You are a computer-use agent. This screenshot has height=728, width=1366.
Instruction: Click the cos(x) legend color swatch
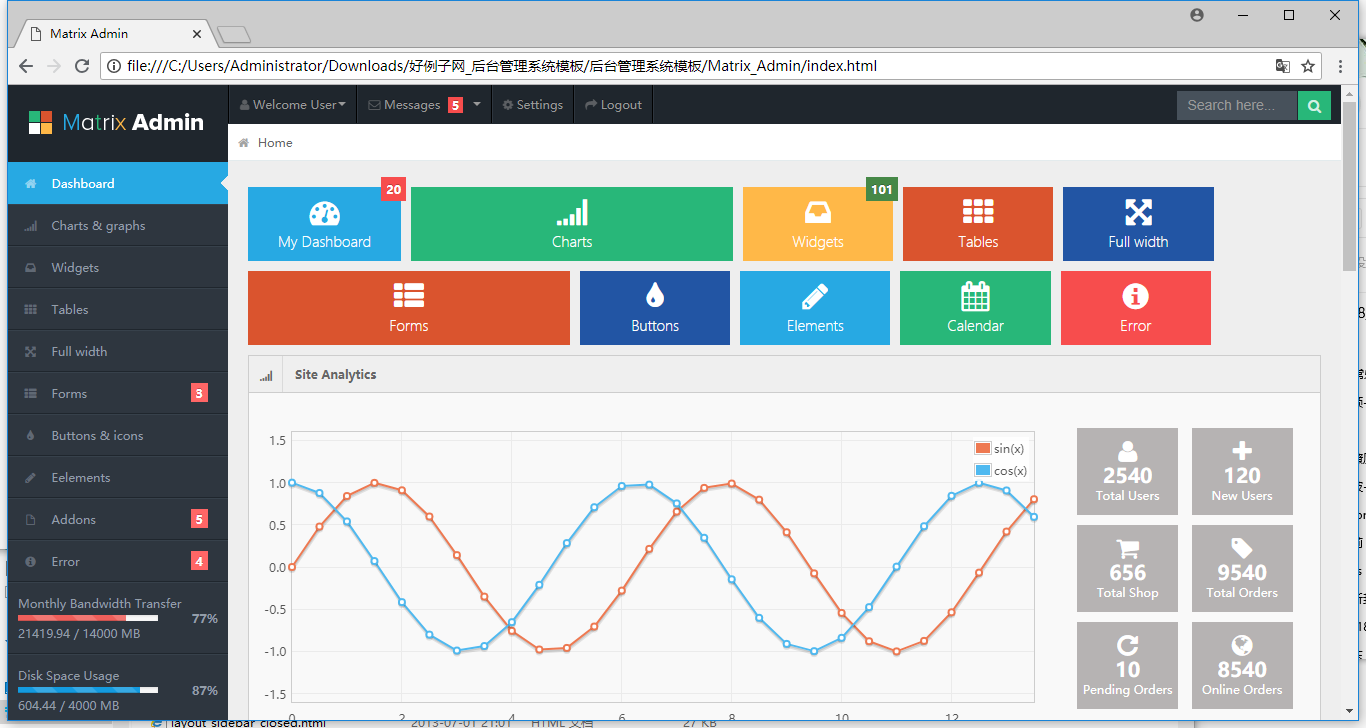[x=982, y=471]
